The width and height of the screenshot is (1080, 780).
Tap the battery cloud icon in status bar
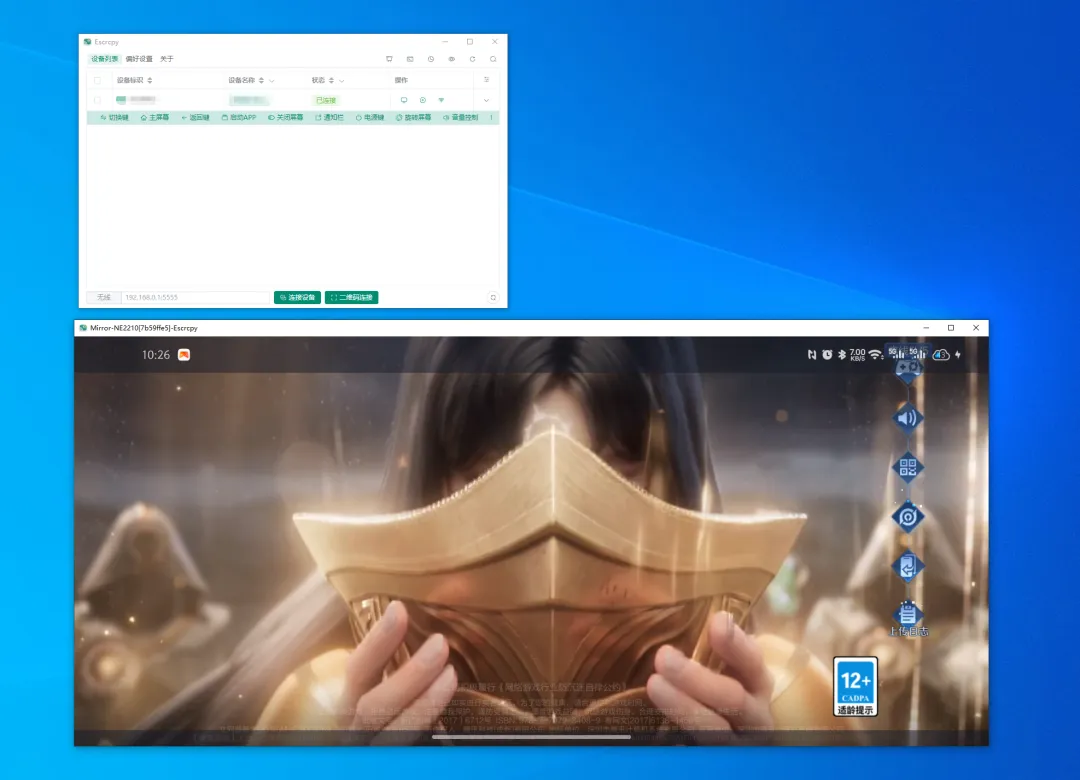pyautogui.click(x=941, y=355)
